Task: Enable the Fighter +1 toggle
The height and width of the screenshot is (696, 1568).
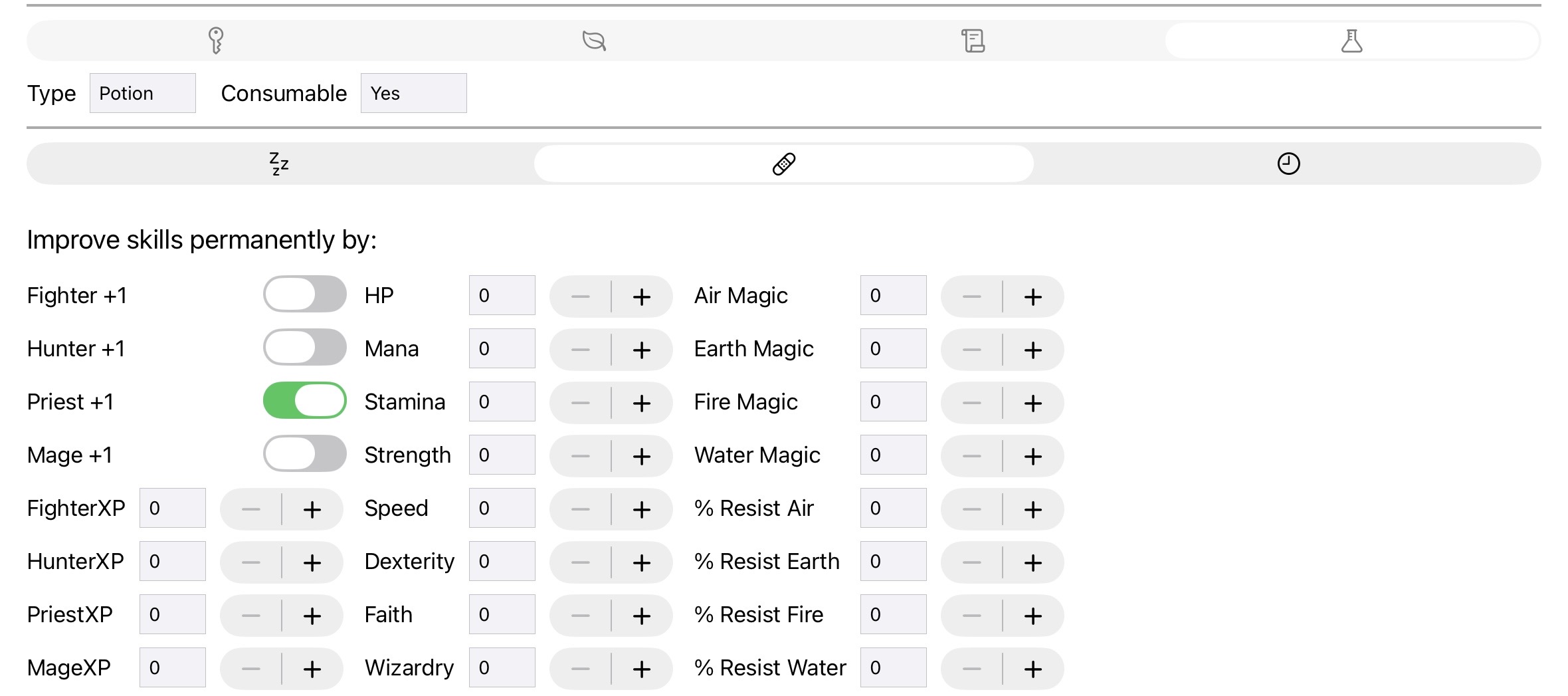Action: coord(304,294)
